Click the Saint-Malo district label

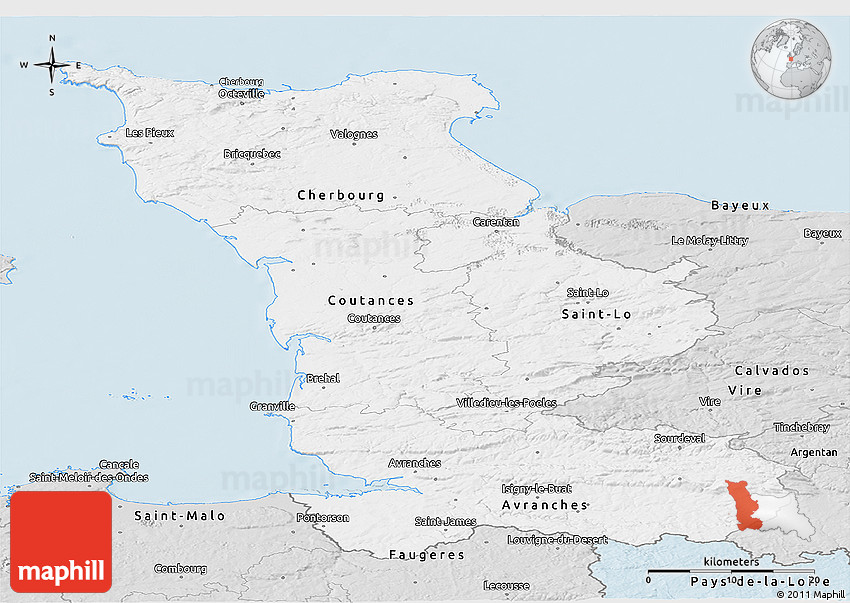pyautogui.click(x=179, y=516)
